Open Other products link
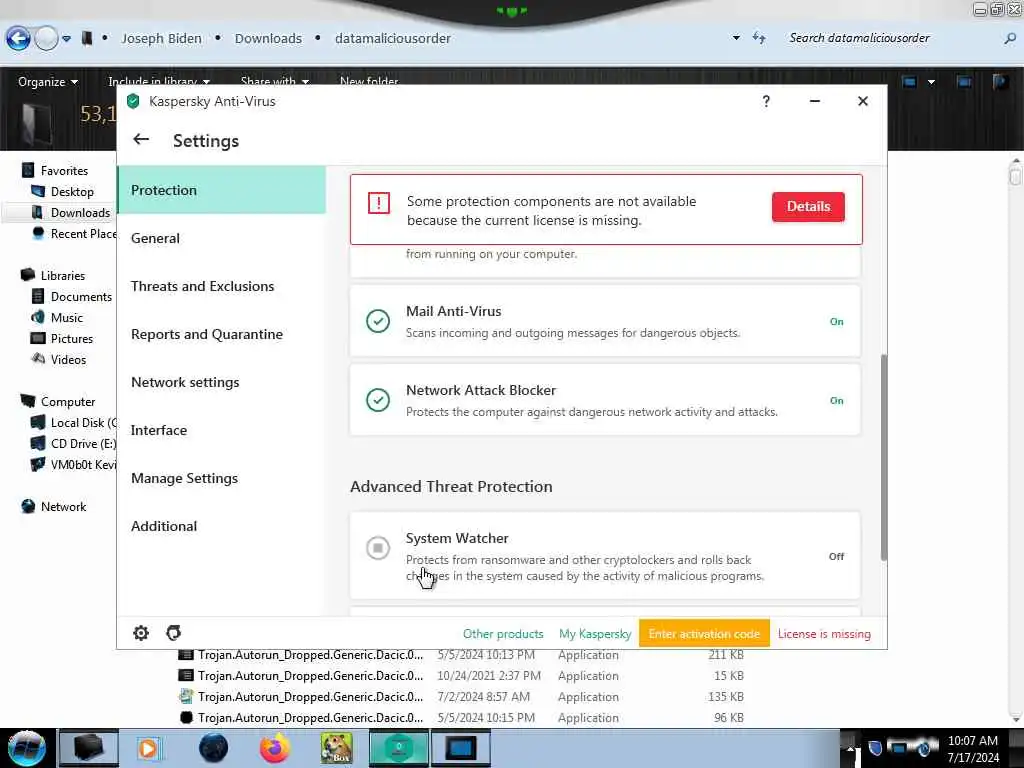 point(503,633)
